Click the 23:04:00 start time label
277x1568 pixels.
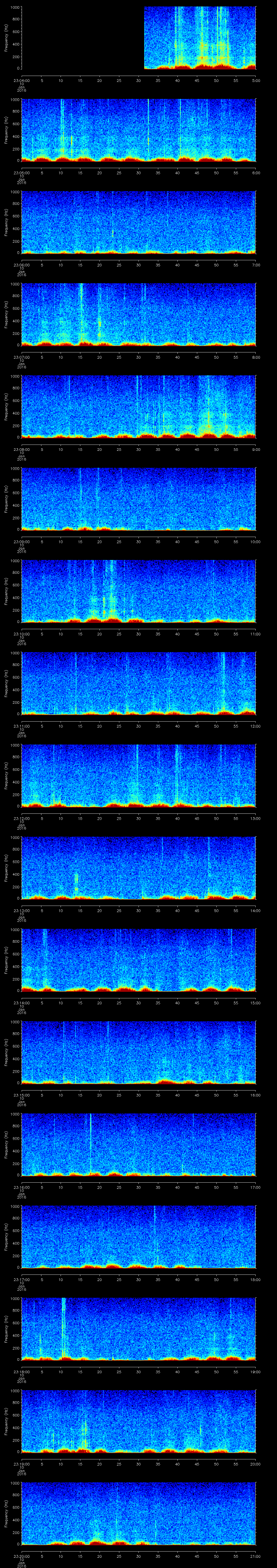coord(21,80)
